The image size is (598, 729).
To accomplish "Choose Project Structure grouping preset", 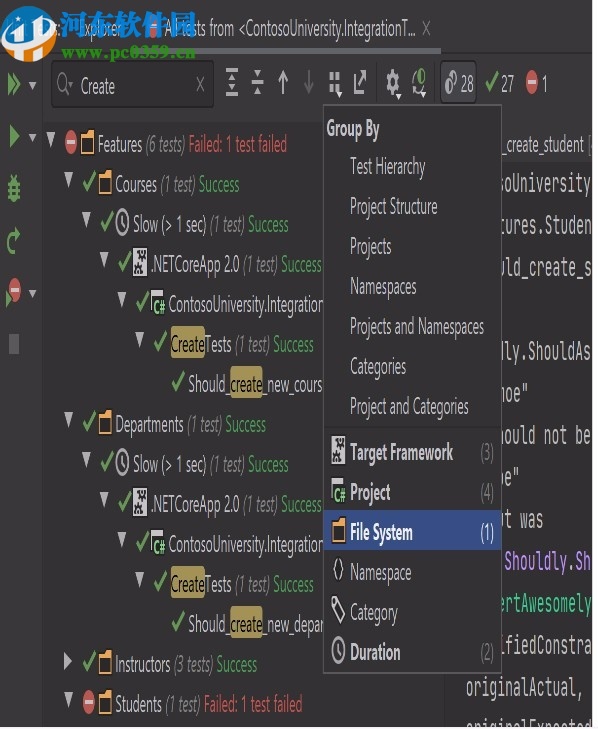I will pos(393,207).
